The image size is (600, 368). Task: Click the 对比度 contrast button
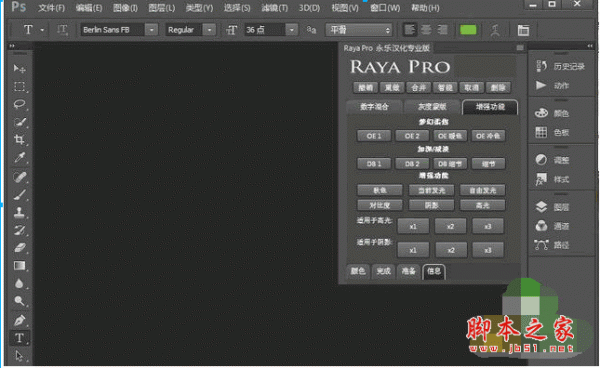tap(380, 205)
